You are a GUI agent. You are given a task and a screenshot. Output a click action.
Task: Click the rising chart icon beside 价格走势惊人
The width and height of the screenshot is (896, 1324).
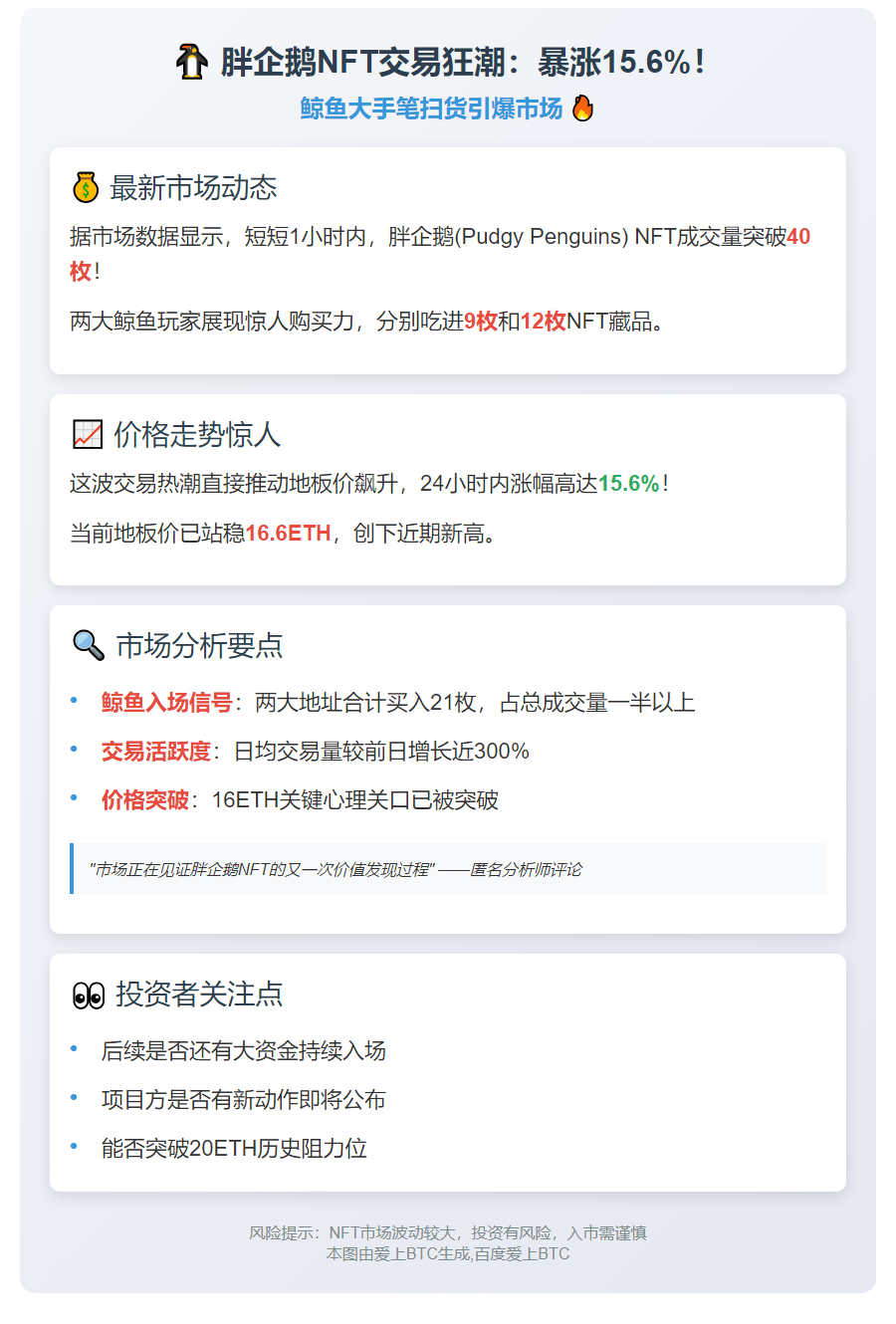(x=88, y=434)
